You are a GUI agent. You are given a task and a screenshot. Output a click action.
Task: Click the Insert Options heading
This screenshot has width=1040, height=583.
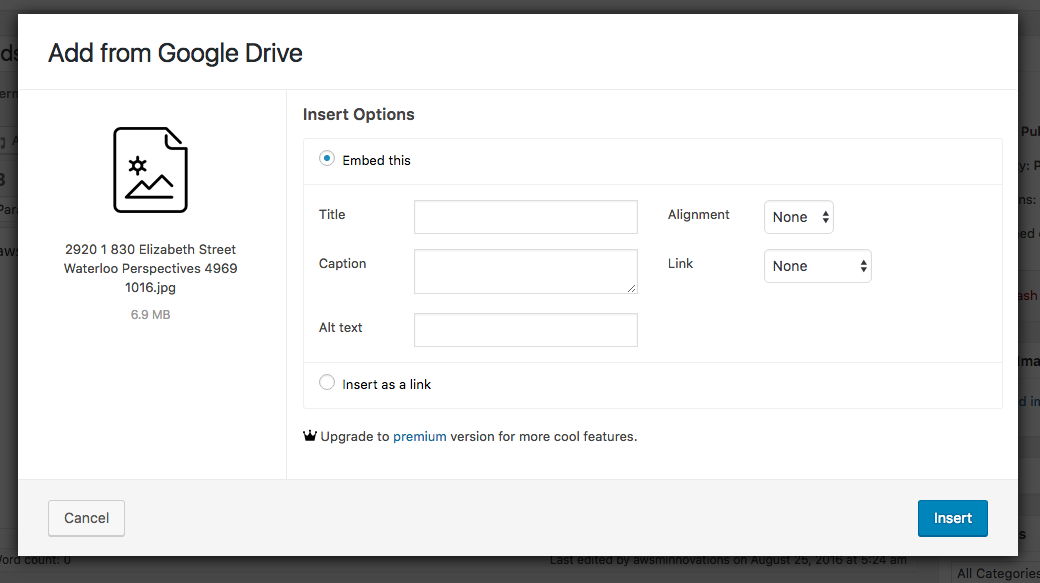click(x=359, y=114)
